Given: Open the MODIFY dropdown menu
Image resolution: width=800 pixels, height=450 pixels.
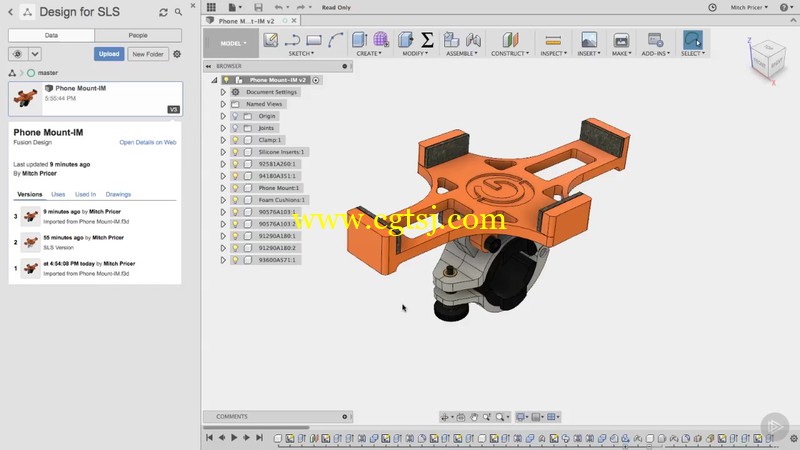Looking at the screenshot, I should pyautogui.click(x=415, y=53).
